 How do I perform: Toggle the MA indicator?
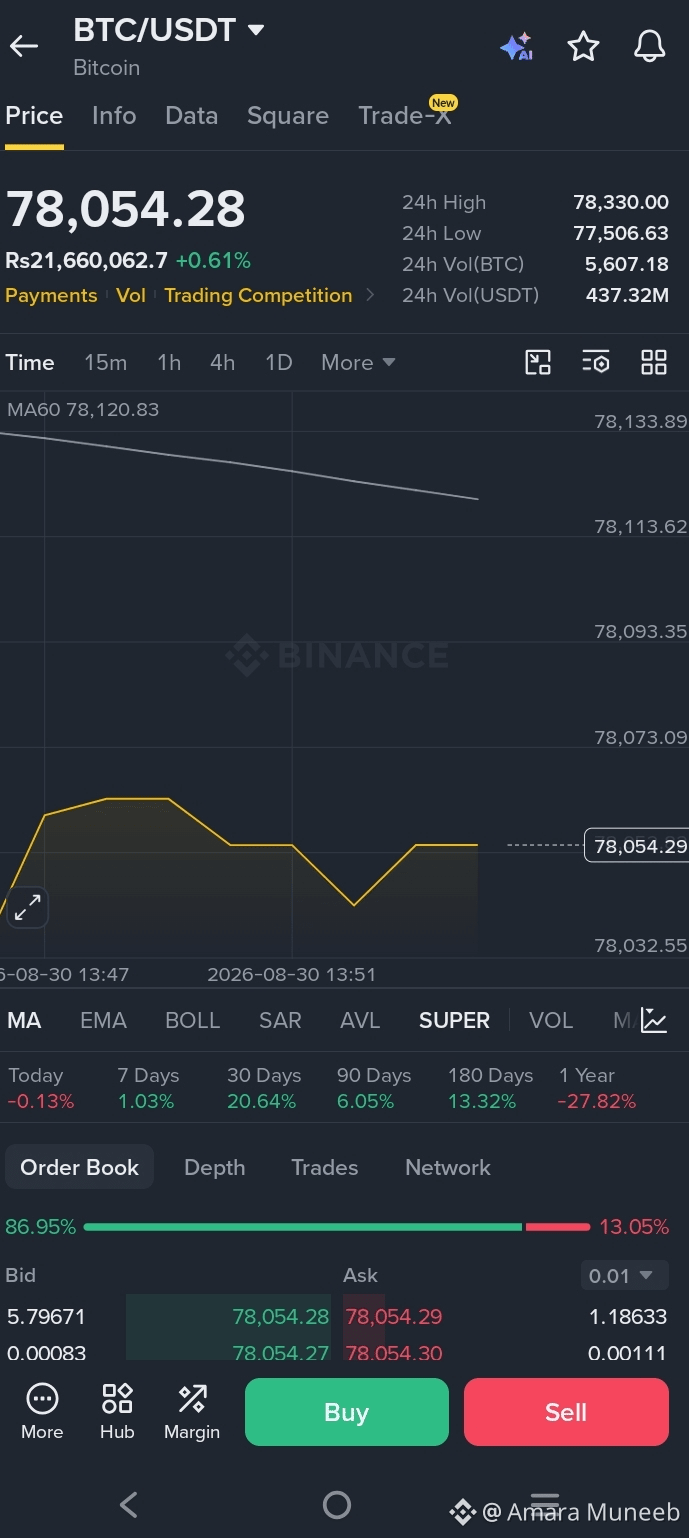point(24,1020)
